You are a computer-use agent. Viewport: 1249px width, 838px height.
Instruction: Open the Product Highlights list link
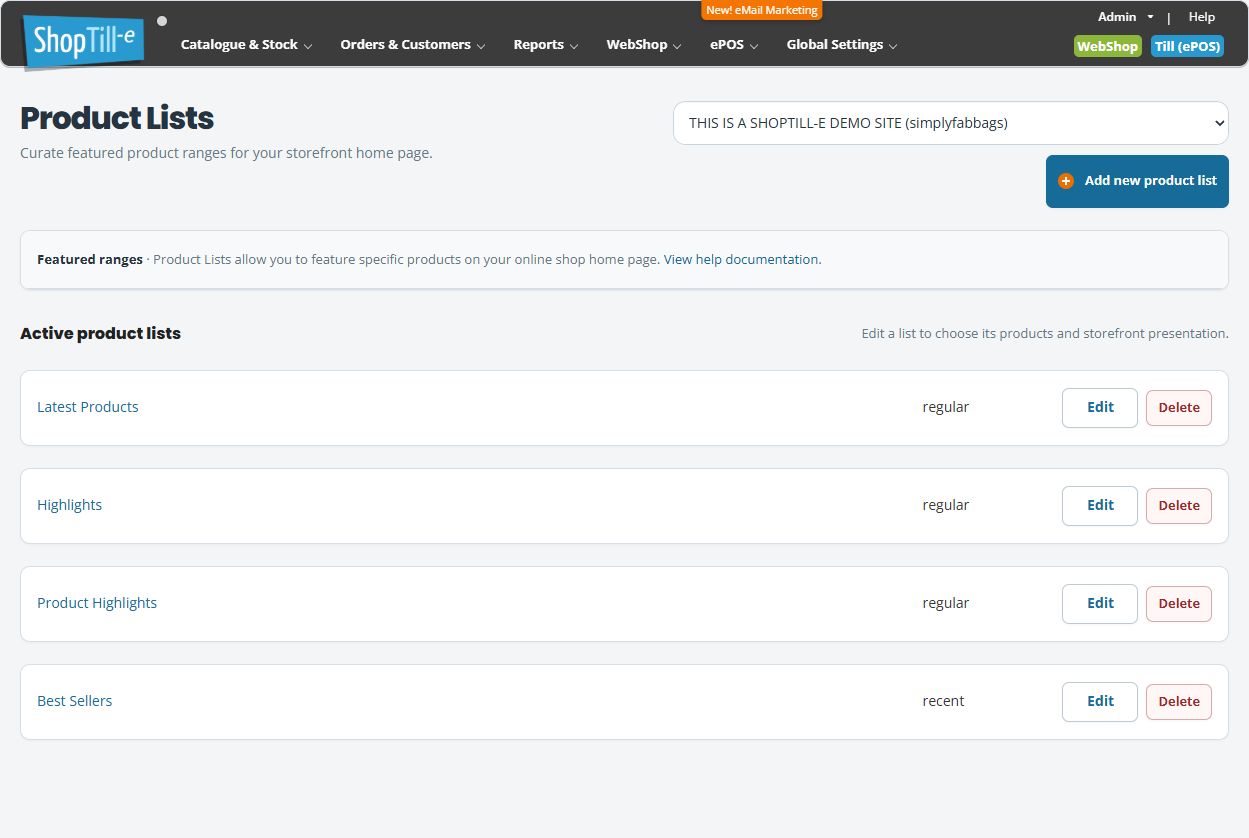97,603
